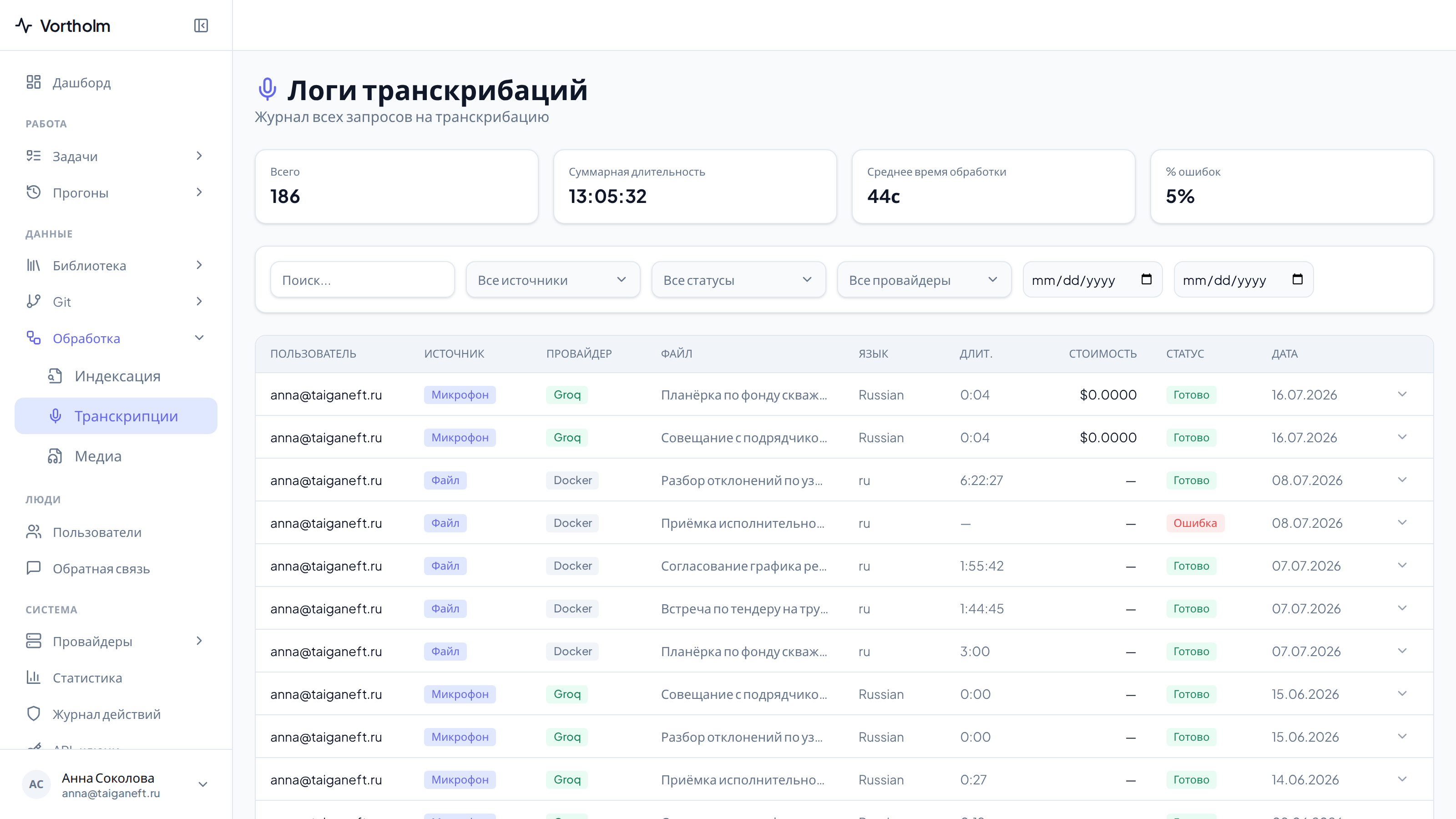The width and height of the screenshot is (1456, 819).
Task: Click Среднее время обработки 44с card
Action: (x=993, y=187)
